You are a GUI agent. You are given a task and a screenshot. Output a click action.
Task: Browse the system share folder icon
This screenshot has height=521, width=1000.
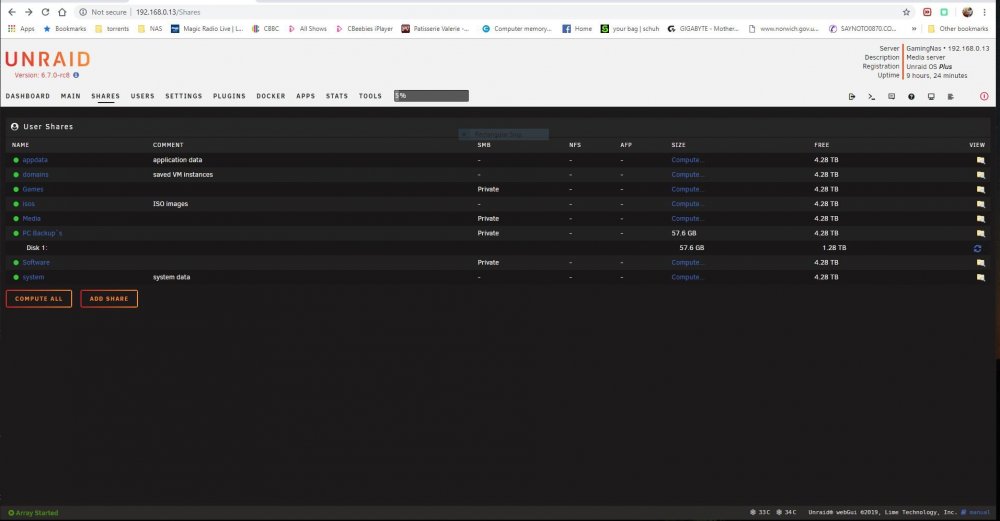point(980,277)
